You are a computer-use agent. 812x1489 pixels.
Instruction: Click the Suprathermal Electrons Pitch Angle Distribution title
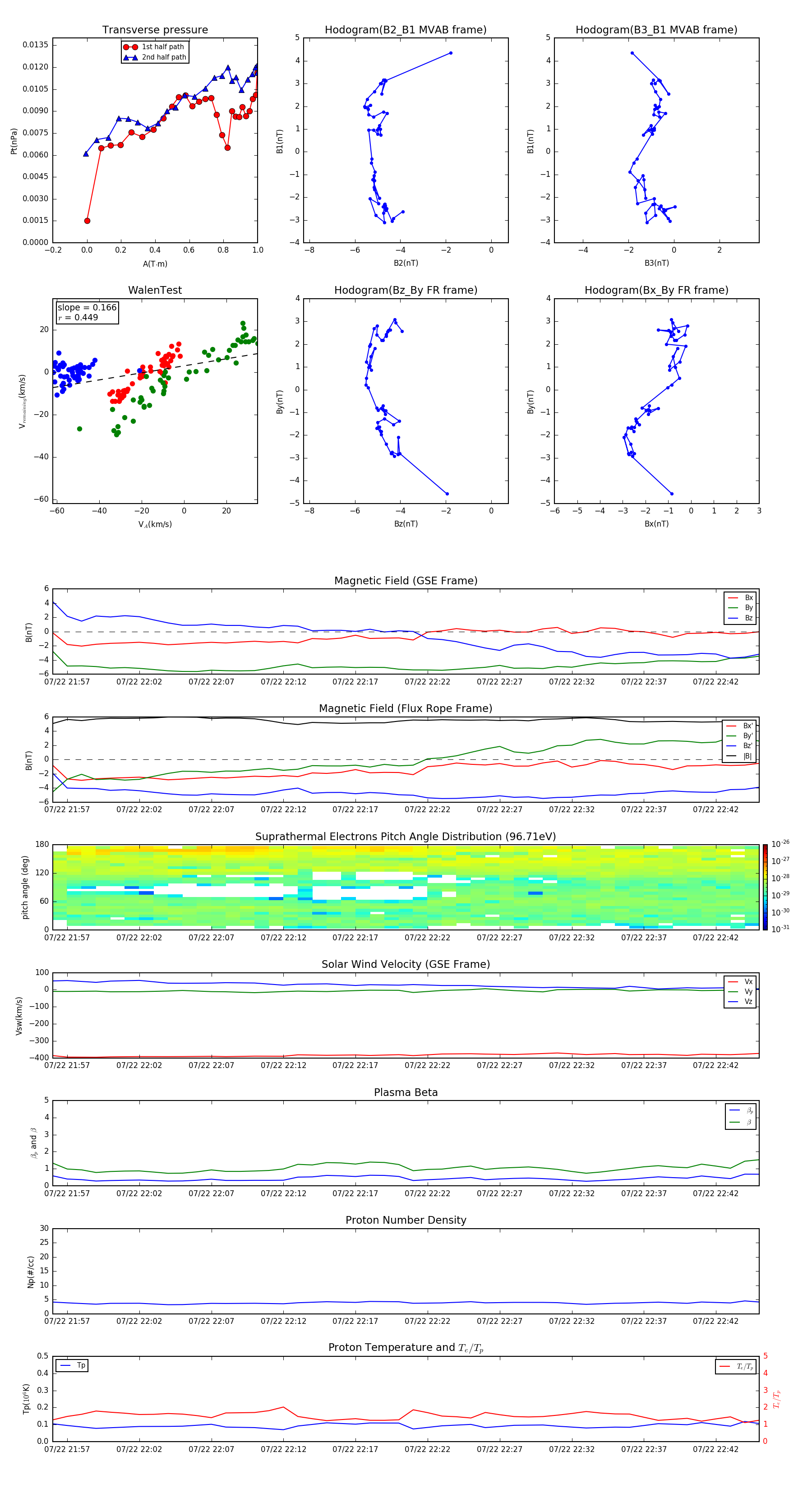[x=406, y=837]
